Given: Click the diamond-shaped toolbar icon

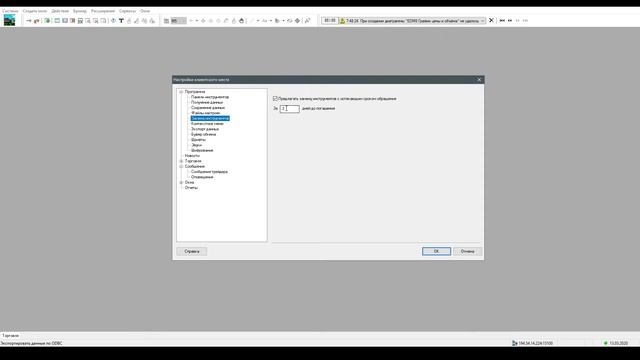Looking at the screenshot, I should (x=297, y=20).
